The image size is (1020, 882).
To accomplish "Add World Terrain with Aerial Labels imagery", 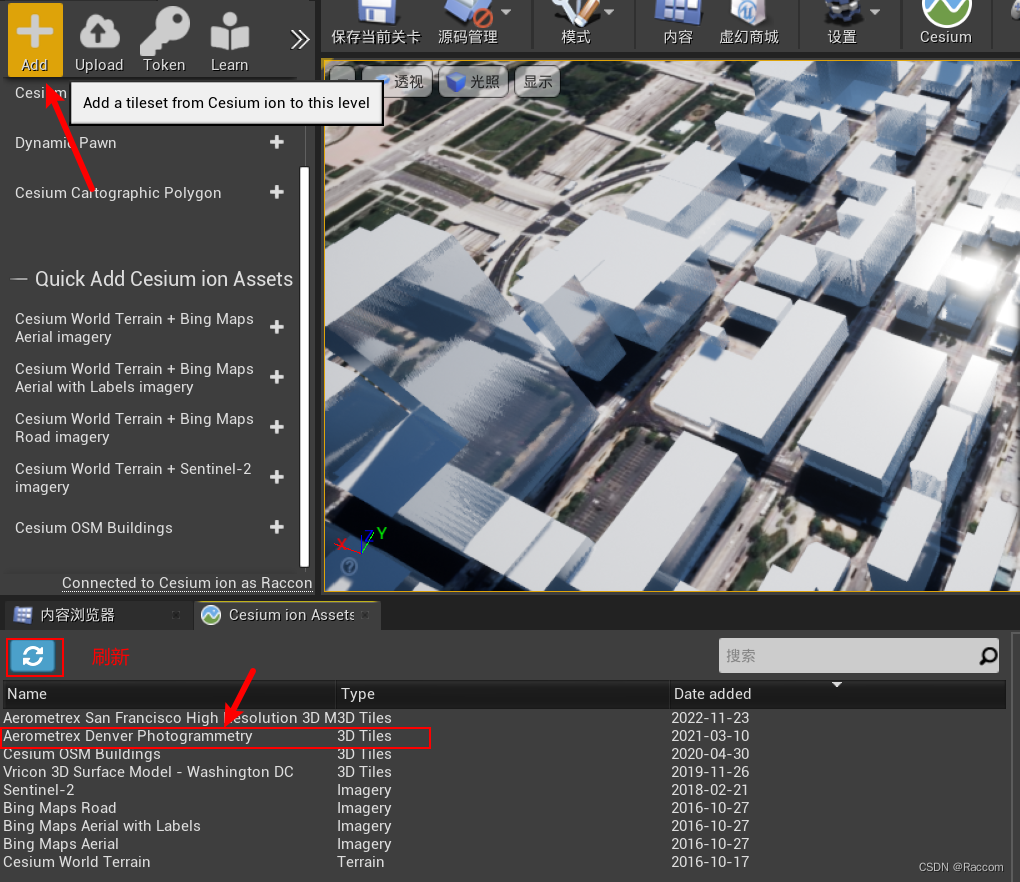I will (276, 377).
